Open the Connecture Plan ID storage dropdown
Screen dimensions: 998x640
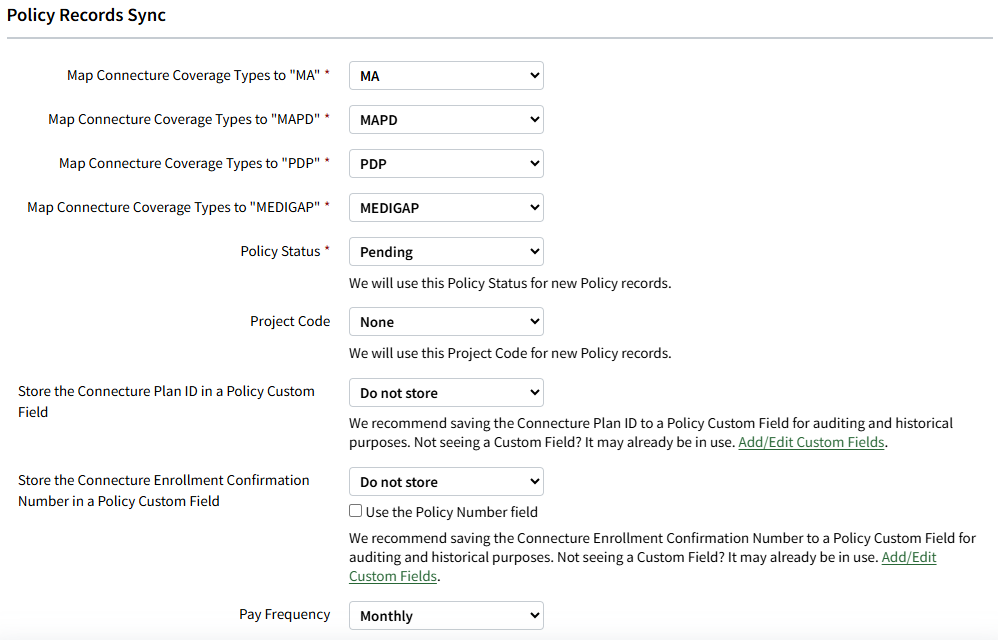click(x=446, y=393)
